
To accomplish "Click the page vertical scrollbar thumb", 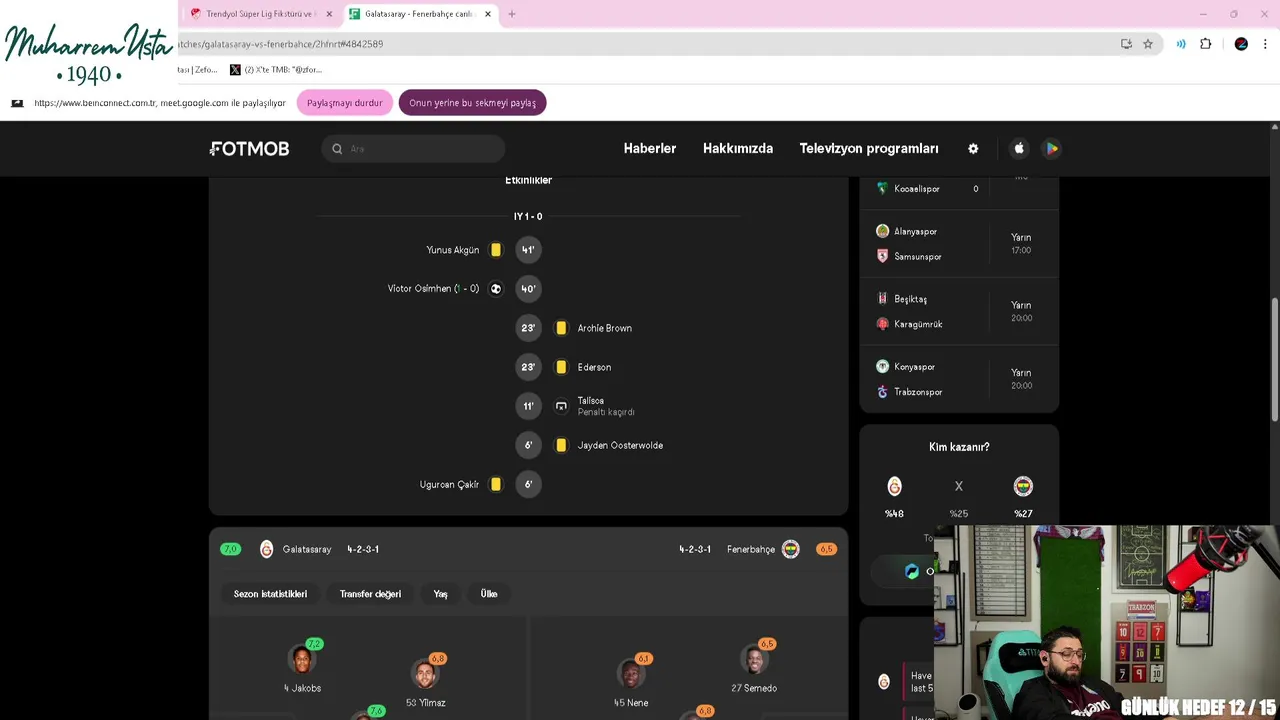I will tap(1274, 360).
